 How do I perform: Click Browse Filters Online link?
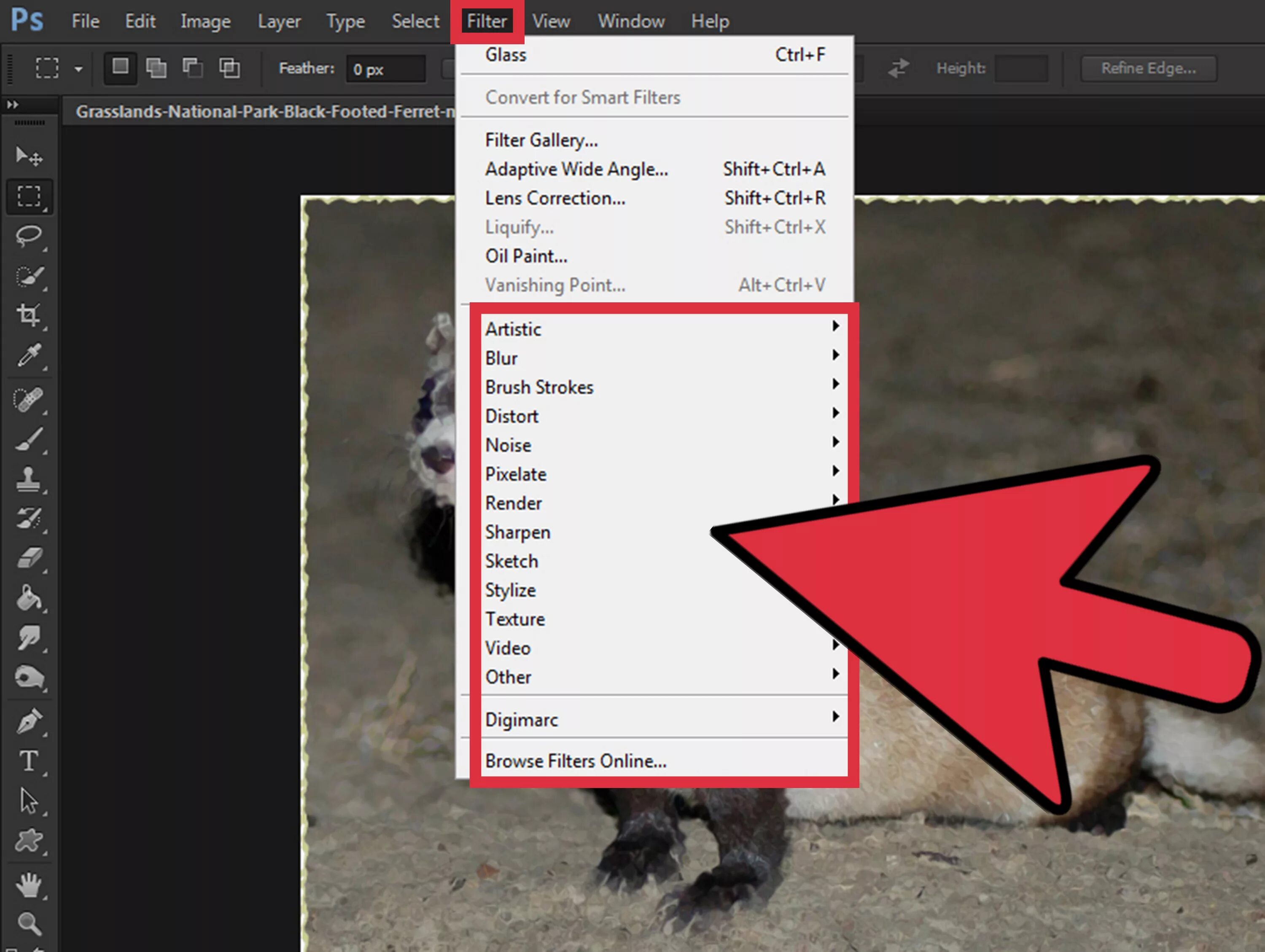tap(575, 761)
